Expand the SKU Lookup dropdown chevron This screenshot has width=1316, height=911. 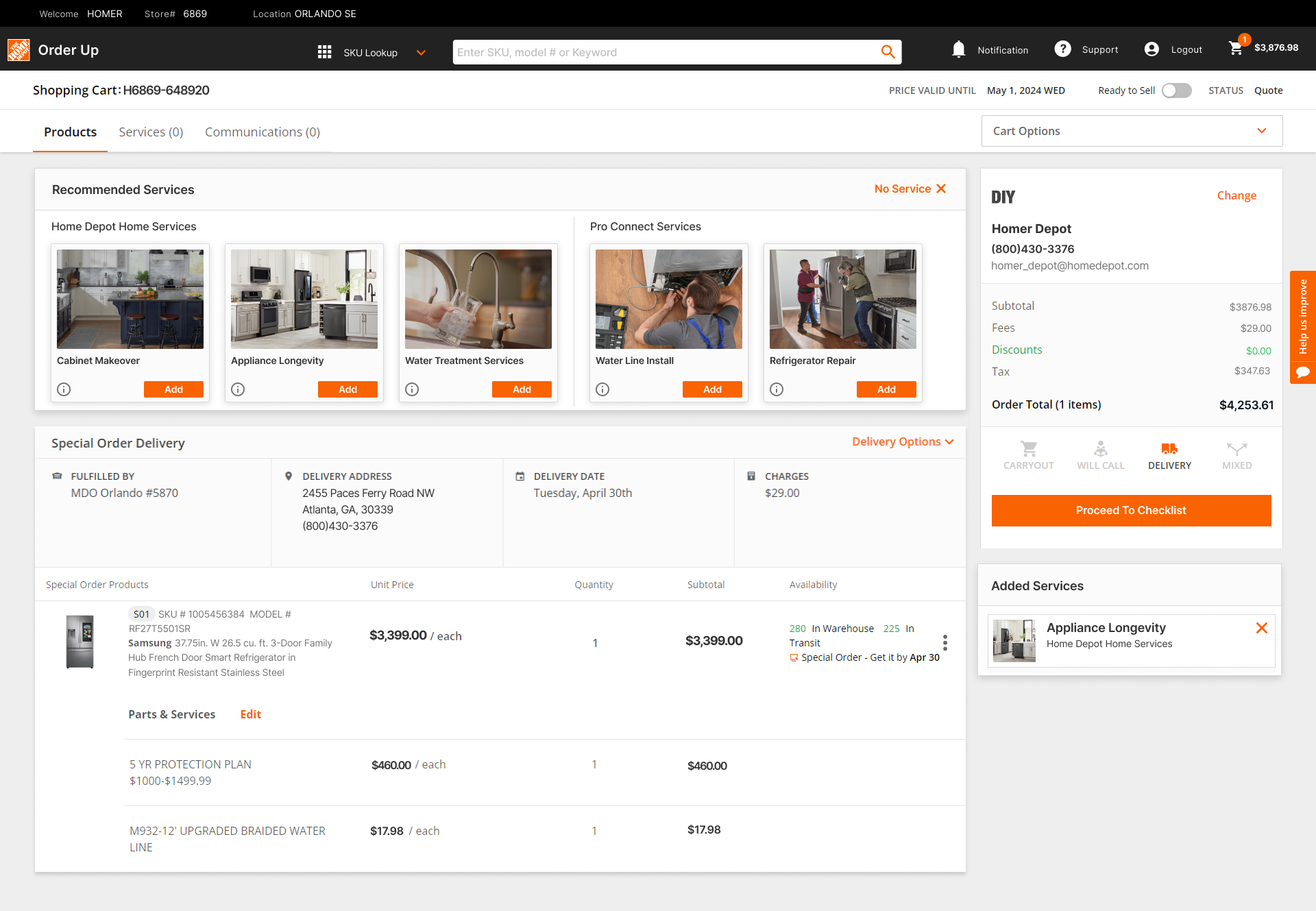pos(422,53)
